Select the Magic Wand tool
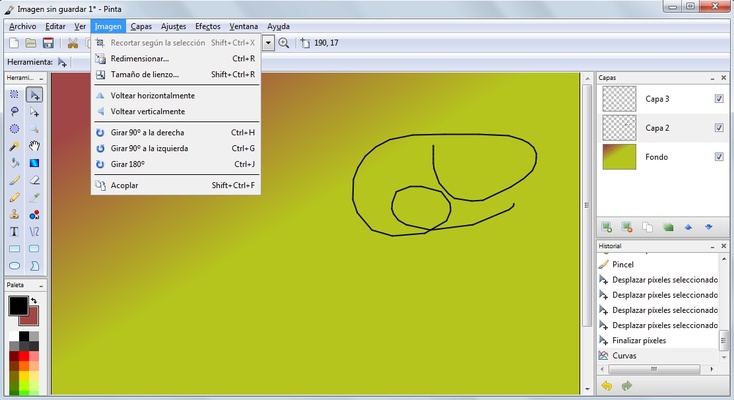The height and width of the screenshot is (400, 734). pyautogui.click(x=15, y=146)
